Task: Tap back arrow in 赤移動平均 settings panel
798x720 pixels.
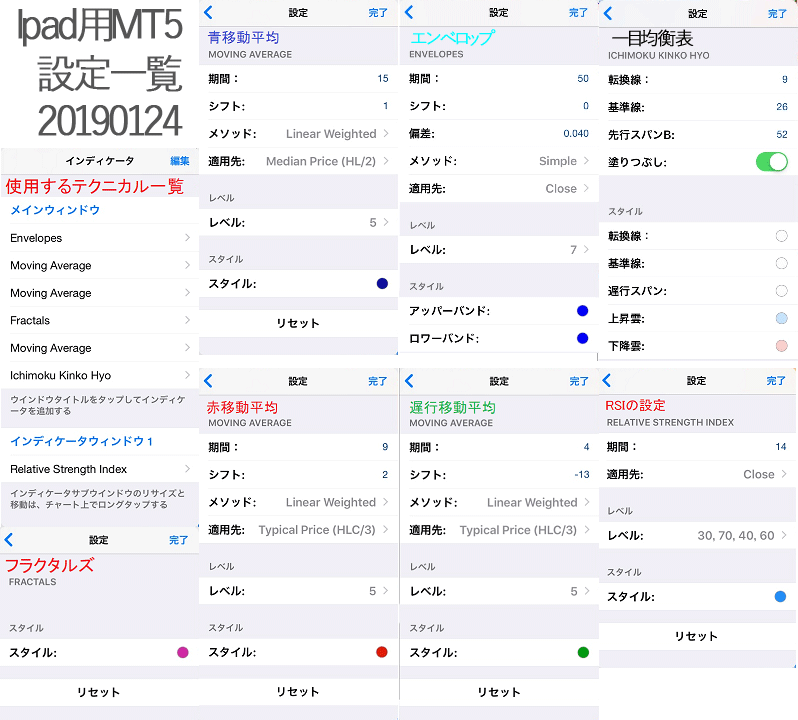Action: click(x=208, y=381)
